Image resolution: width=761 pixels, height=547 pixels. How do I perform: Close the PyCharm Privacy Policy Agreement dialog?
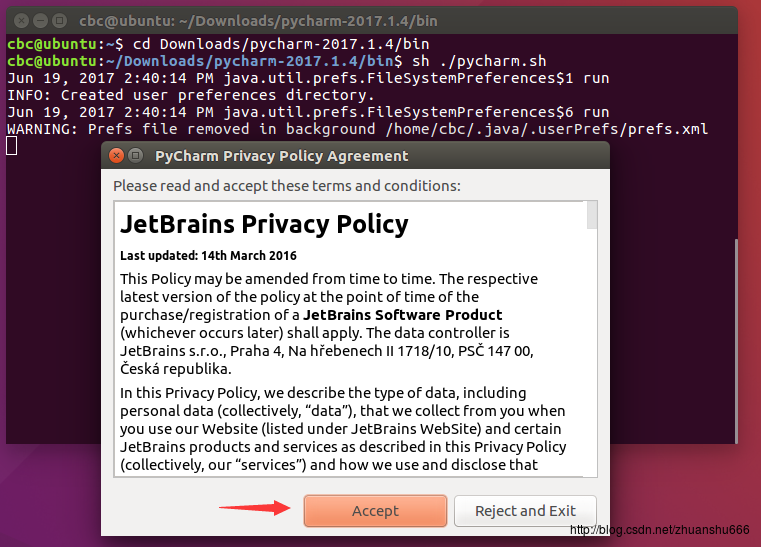coord(116,156)
